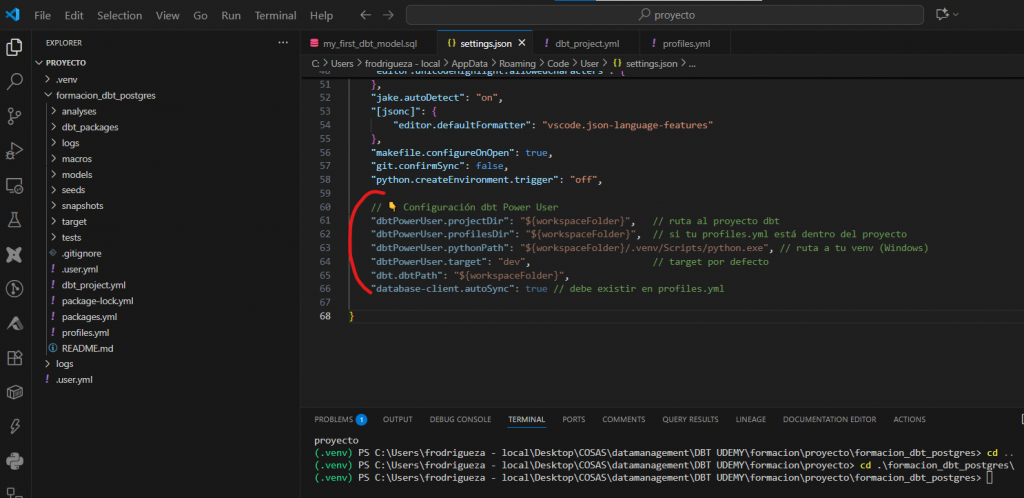
Task: Open the Testing flask icon view
Action: tap(15, 220)
